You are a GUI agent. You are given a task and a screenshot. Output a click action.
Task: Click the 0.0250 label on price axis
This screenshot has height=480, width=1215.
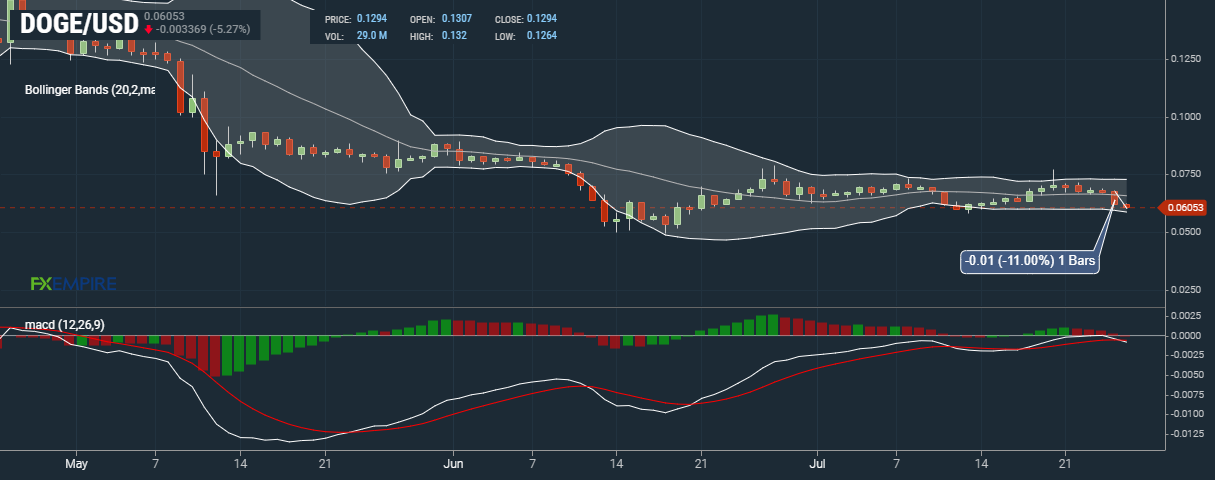1185,289
